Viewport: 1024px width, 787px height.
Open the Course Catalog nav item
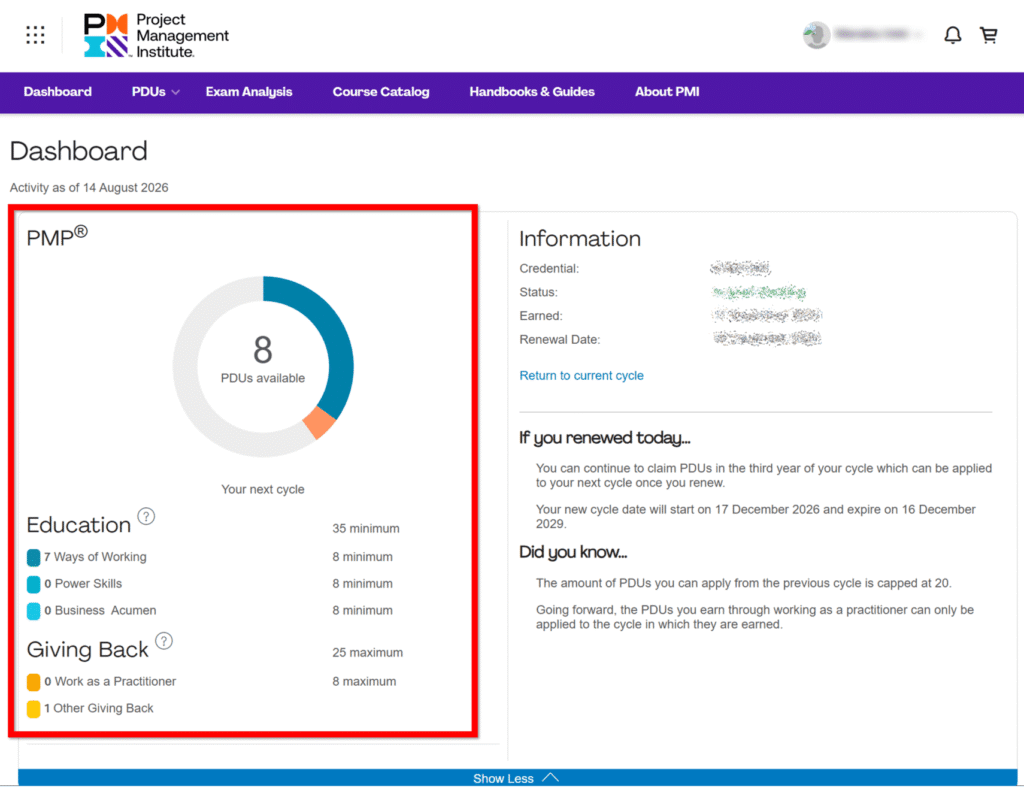(x=381, y=92)
